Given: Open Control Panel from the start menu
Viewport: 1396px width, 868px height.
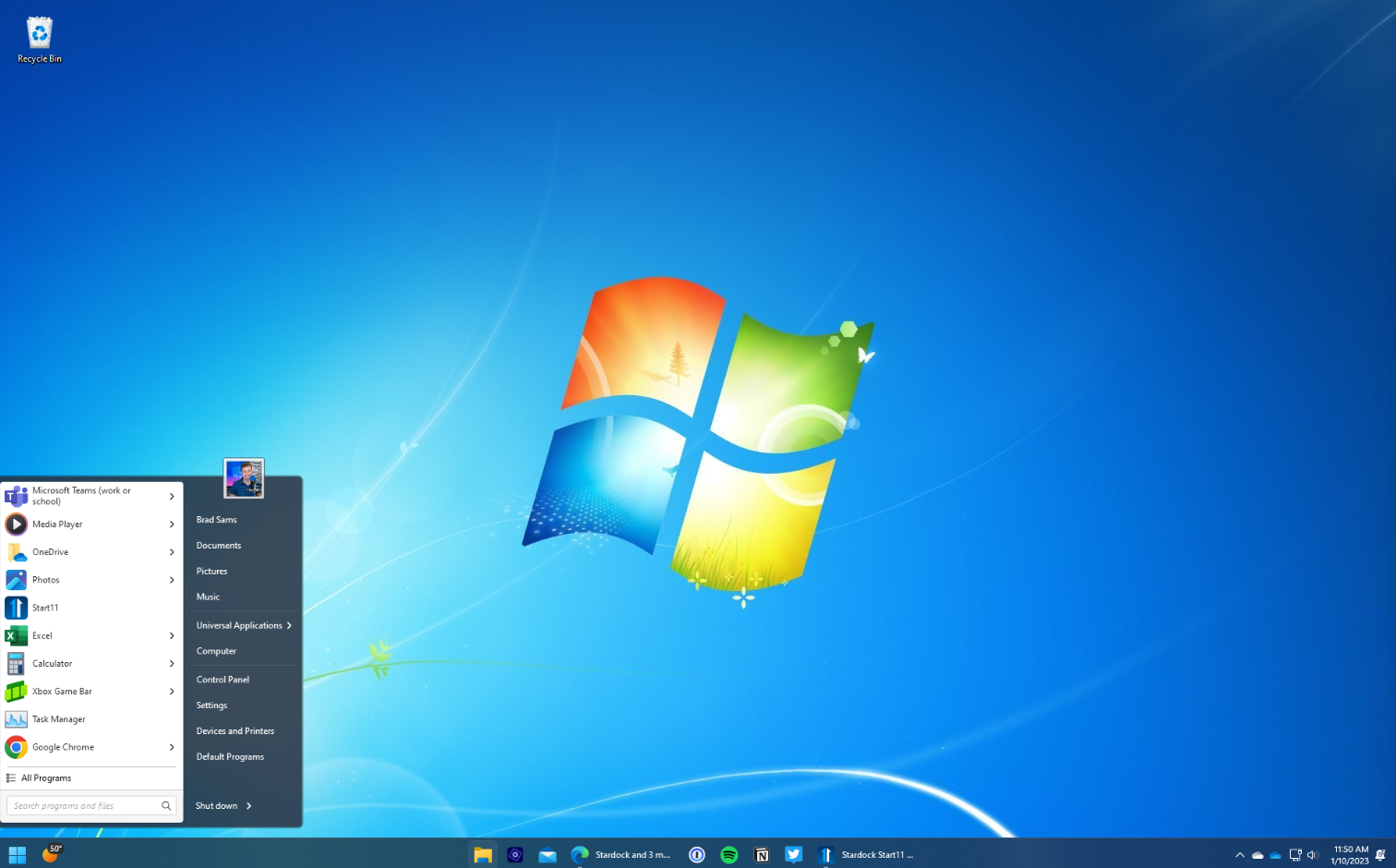Looking at the screenshot, I should coord(223,680).
